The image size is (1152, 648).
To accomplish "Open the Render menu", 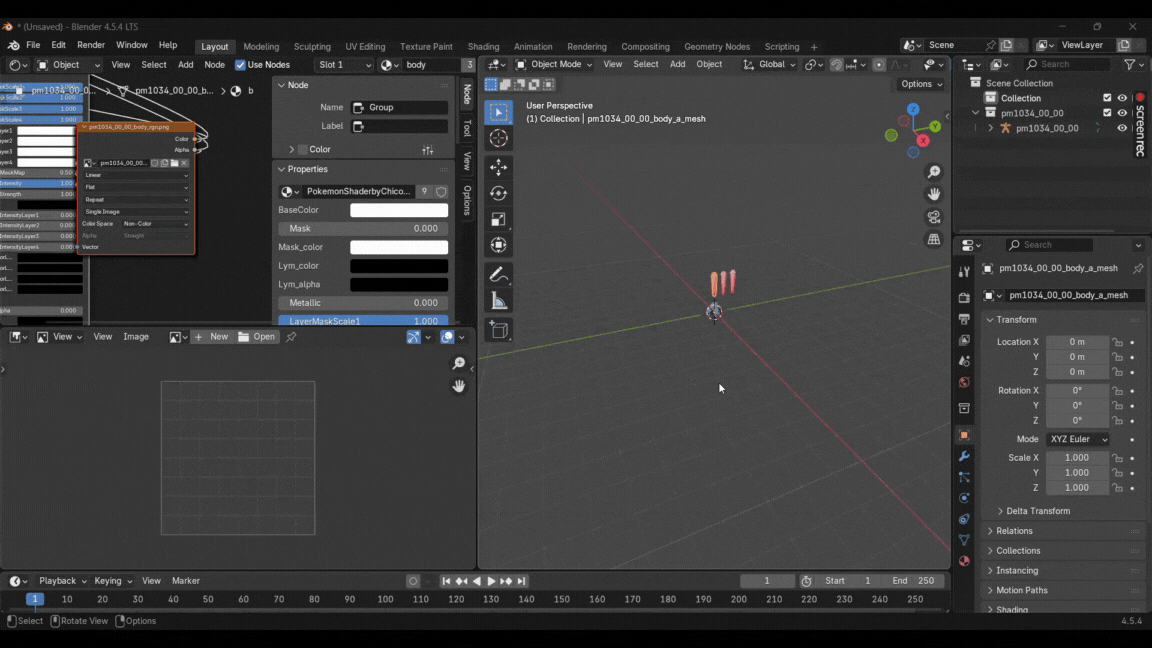I will tap(91, 45).
